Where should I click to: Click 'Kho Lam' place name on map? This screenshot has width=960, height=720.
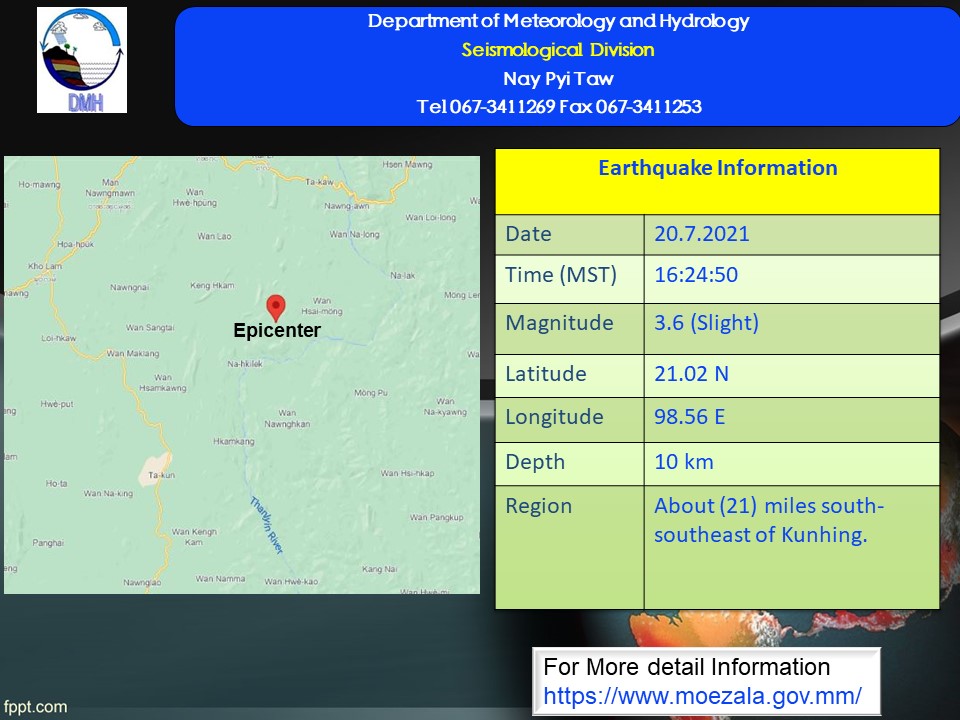point(45,266)
